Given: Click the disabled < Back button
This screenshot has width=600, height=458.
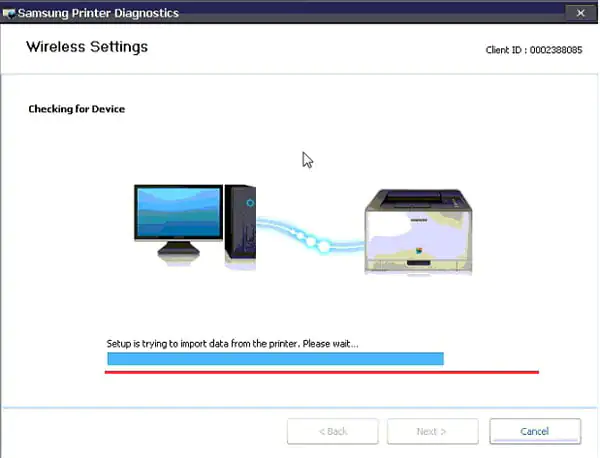Looking at the screenshot, I should coord(333,431).
